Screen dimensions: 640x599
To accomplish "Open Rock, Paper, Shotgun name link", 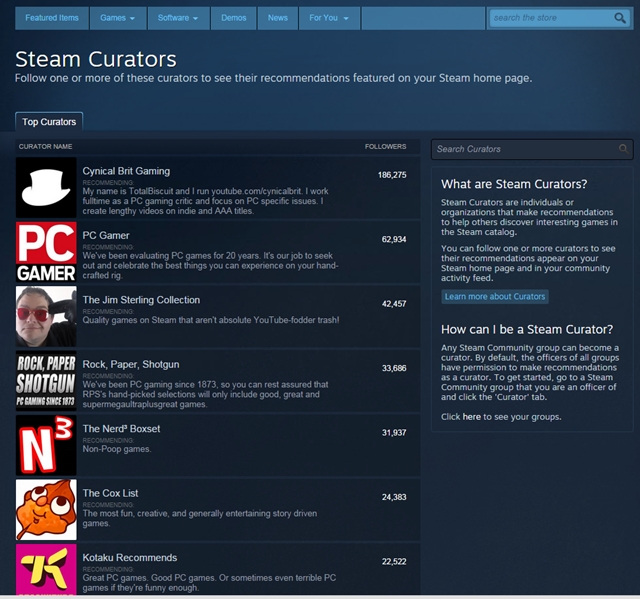I will (x=131, y=364).
